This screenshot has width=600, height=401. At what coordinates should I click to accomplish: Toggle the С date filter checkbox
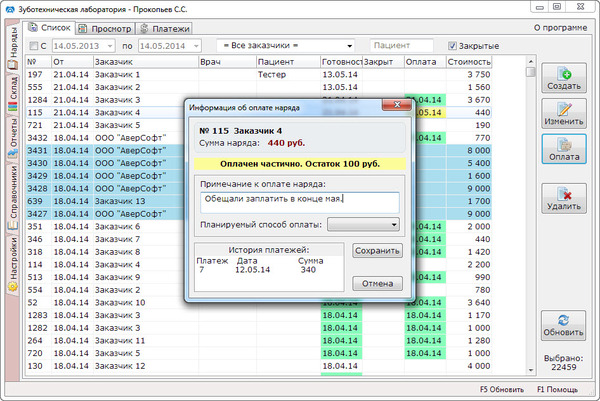click(x=34, y=46)
